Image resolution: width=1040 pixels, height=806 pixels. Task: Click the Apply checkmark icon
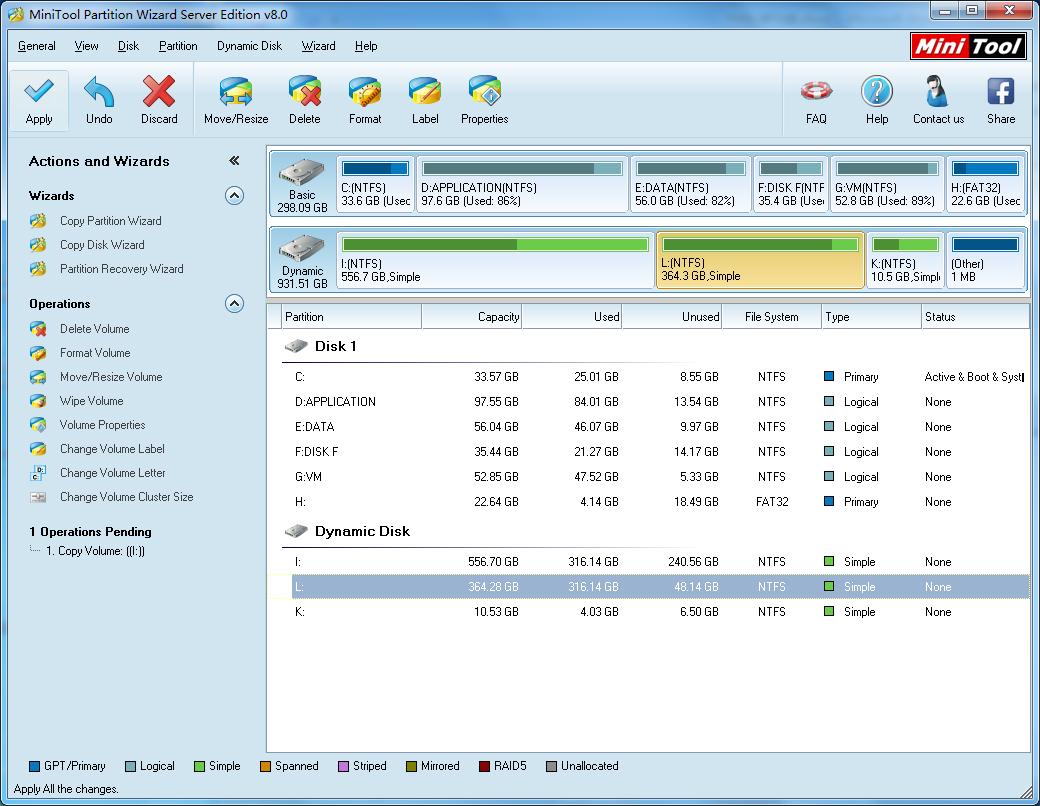pyautogui.click(x=38, y=91)
